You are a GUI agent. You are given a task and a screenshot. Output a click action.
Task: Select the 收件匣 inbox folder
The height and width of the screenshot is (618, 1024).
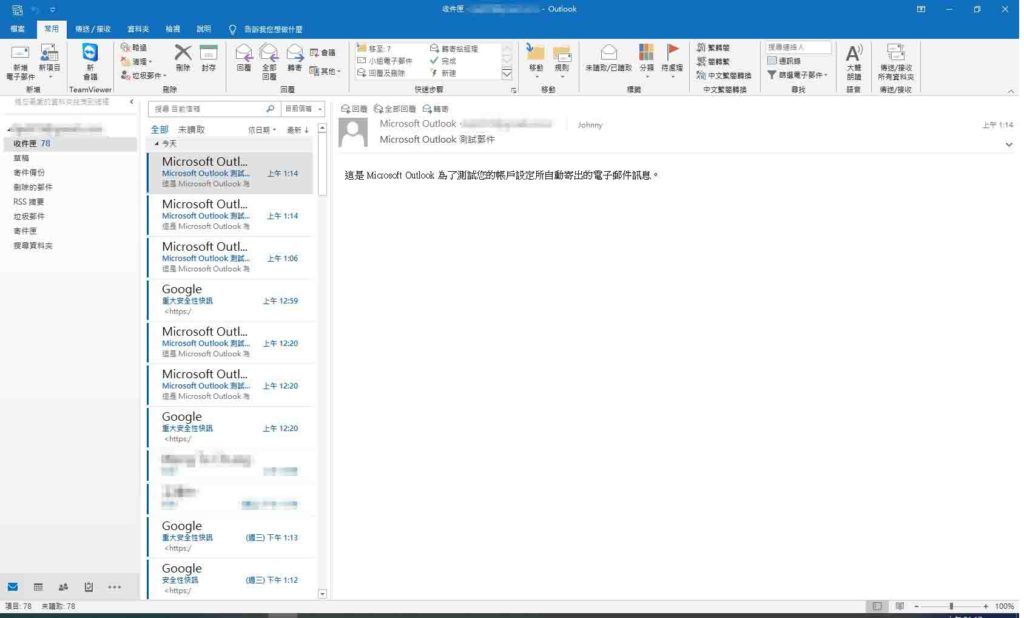tap(69, 144)
